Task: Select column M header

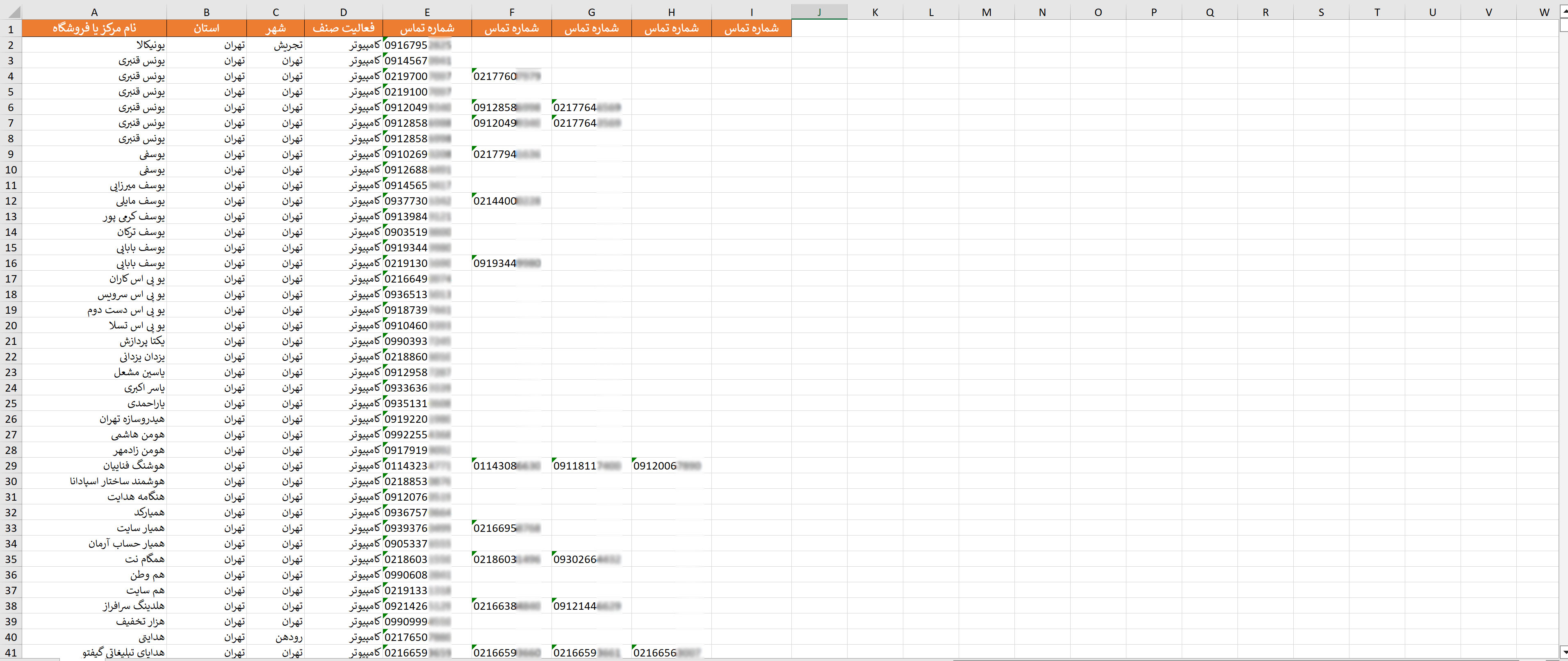Action: click(x=986, y=11)
